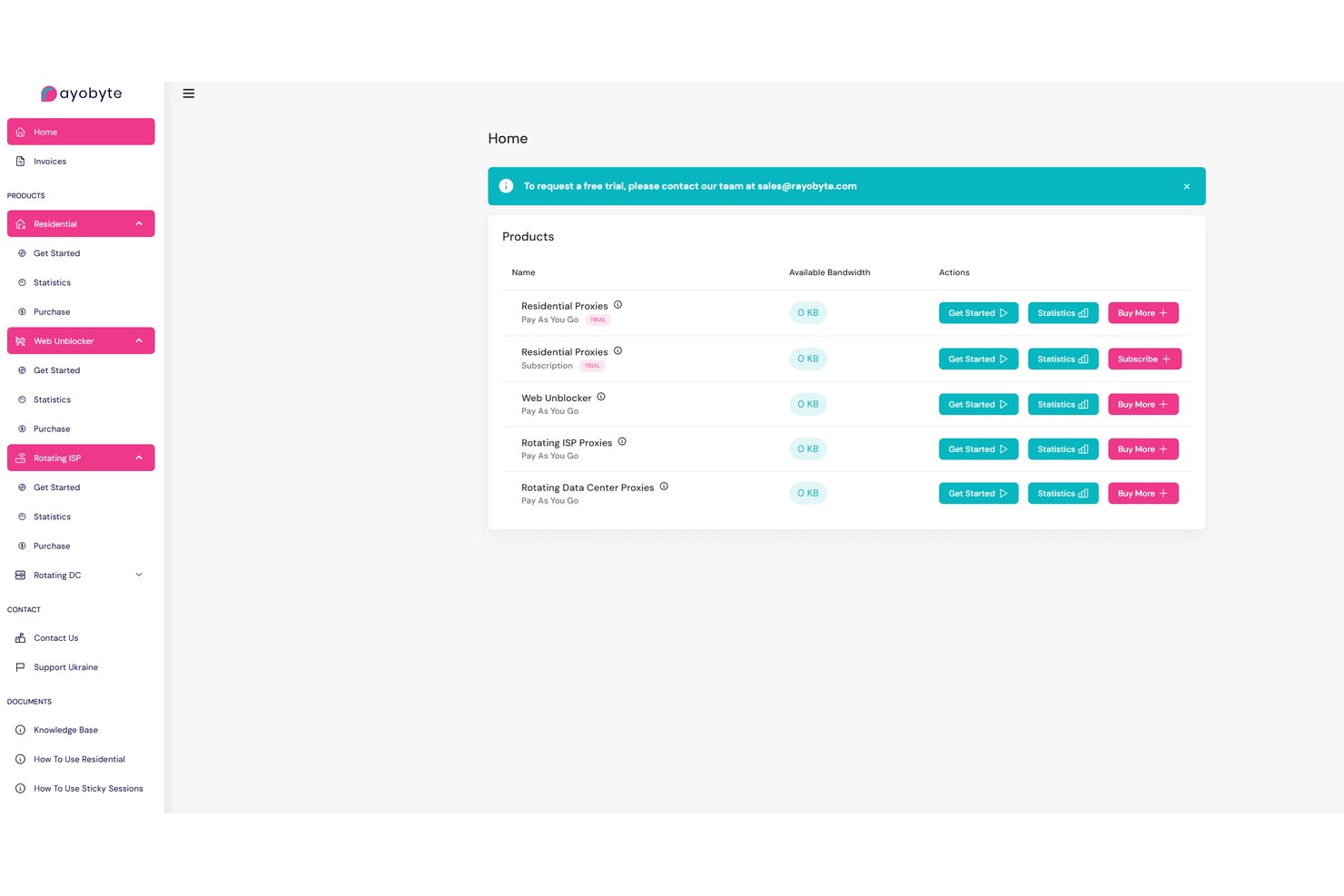
Task: Get Started for Web Unblocker row
Action: 978,404
